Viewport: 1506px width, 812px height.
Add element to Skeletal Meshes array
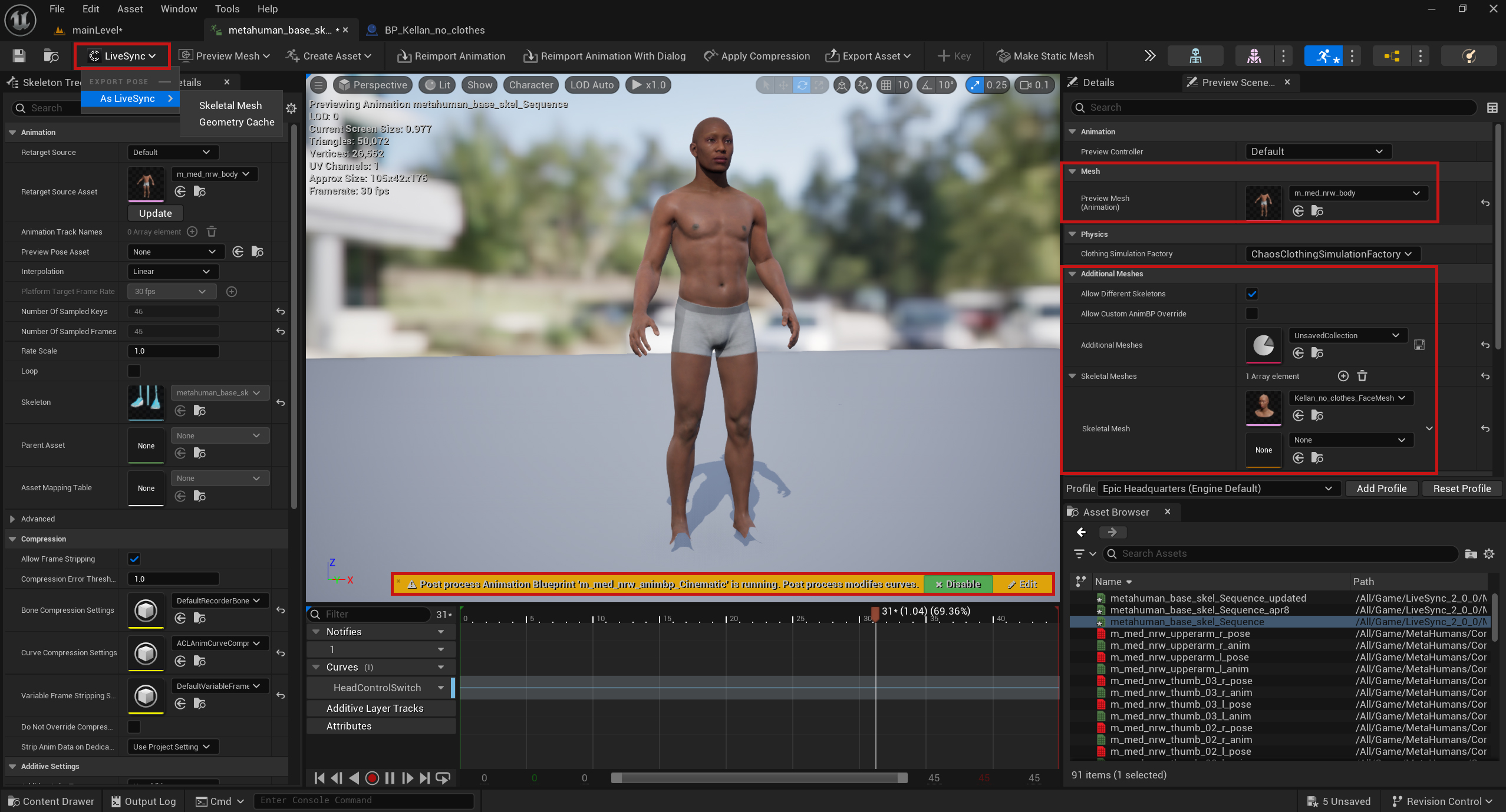click(x=1343, y=376)
